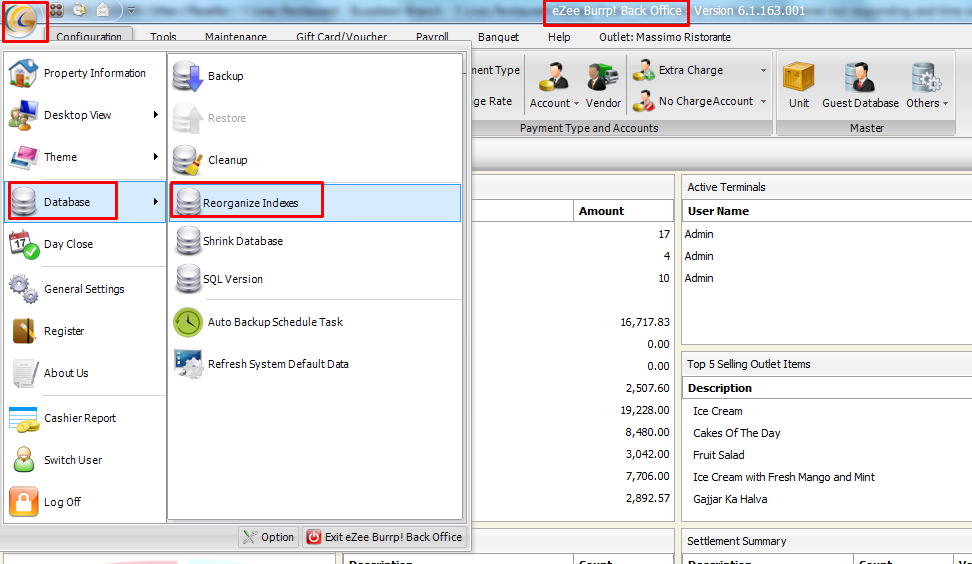This screenshot has height=564, width=972.
Task: Click Outlet: Massimo Ristorante label
Action: [x=665, y=37]
